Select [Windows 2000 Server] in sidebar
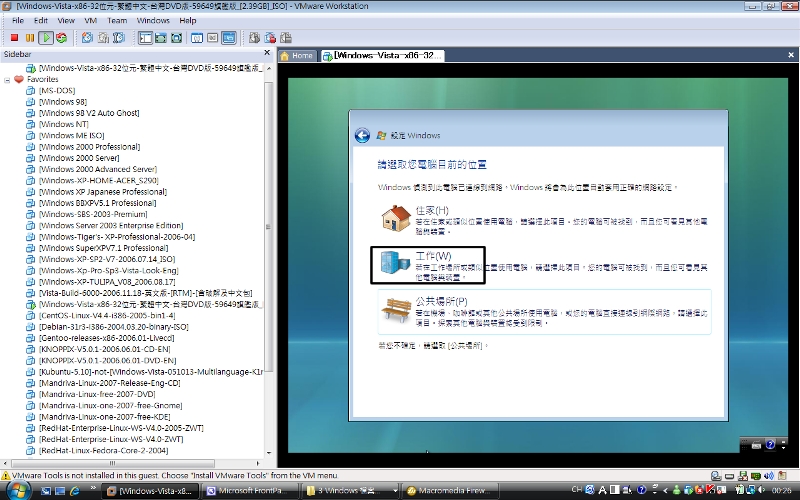 point(79,158)
